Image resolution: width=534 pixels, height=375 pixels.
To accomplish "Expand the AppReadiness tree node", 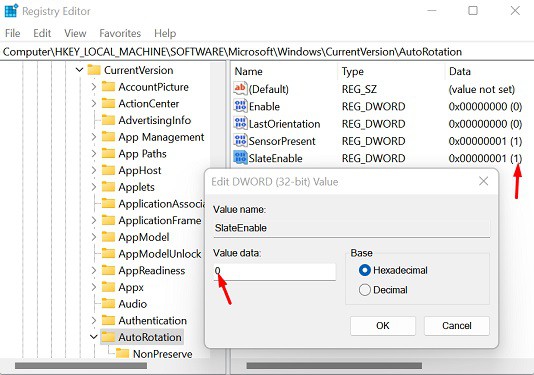I will point(94,270).
